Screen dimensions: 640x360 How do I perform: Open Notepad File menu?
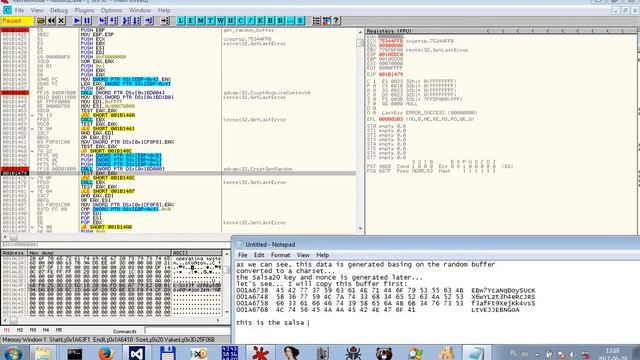pos(242,255)
